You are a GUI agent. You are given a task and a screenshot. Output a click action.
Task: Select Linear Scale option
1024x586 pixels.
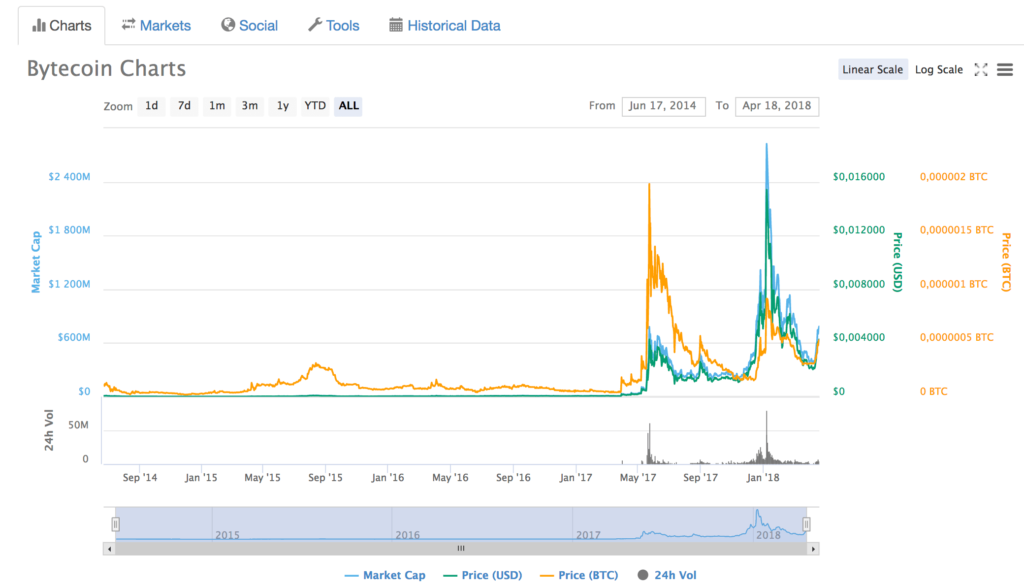pyautogui.click(x=872, y=70)
